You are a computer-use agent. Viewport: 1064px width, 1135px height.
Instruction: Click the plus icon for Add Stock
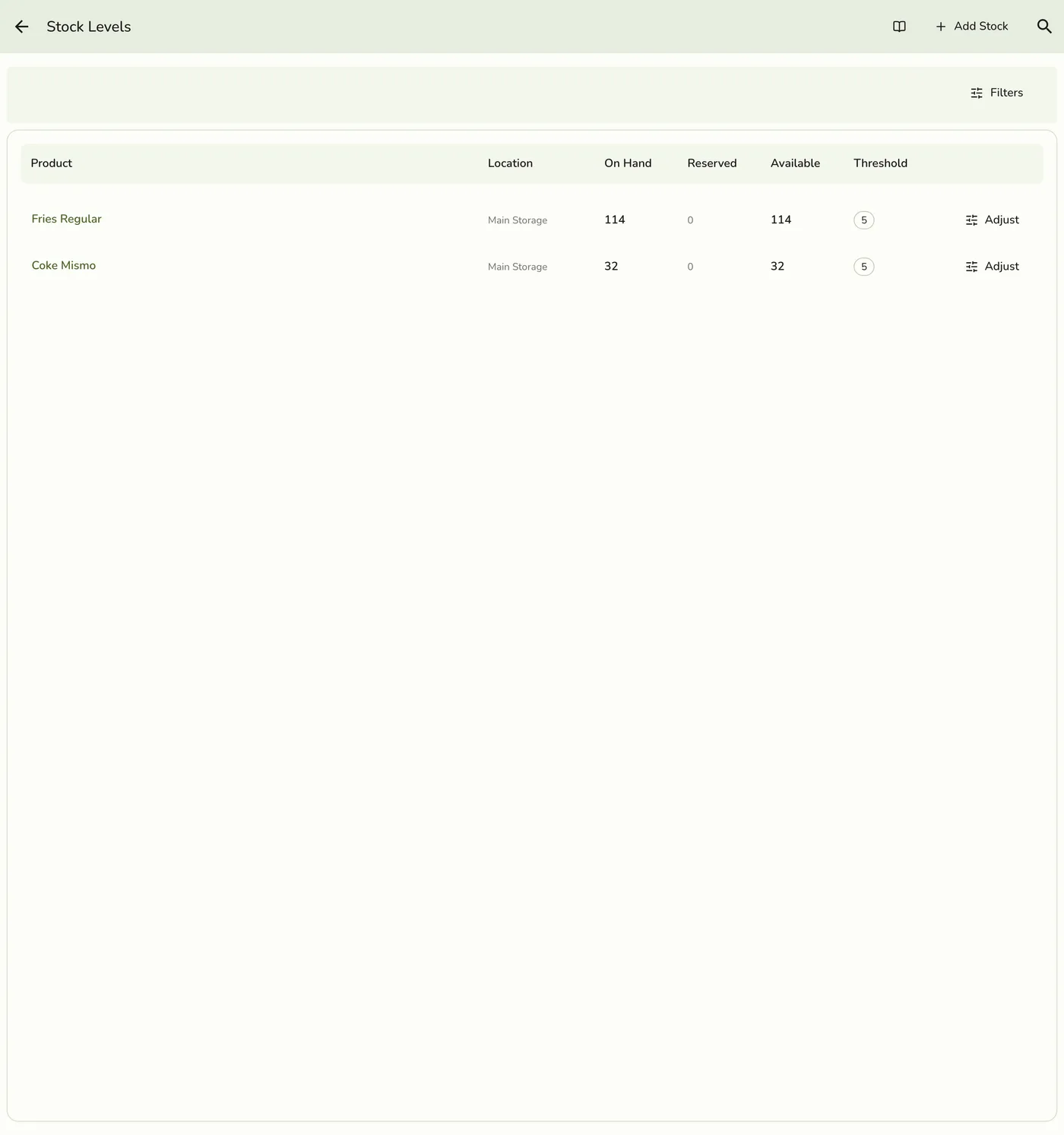pos(941,27)
